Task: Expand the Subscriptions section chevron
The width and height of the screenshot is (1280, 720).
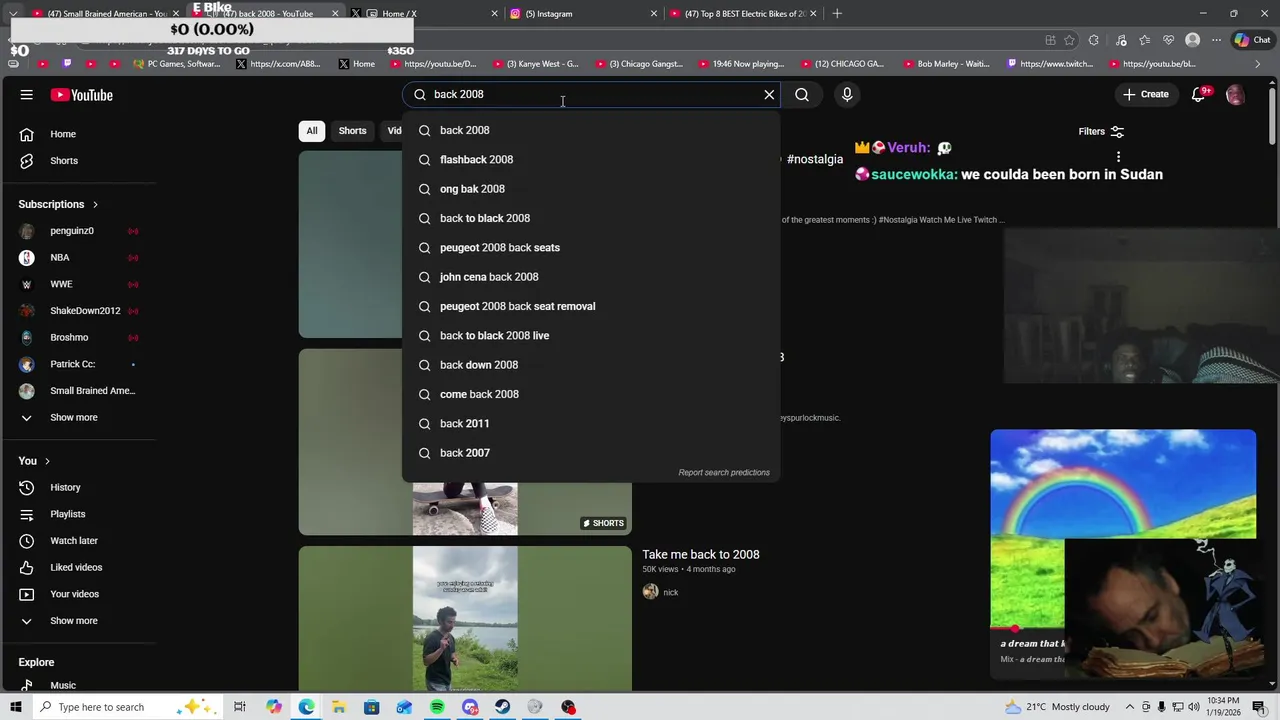Action: [95, 204]
